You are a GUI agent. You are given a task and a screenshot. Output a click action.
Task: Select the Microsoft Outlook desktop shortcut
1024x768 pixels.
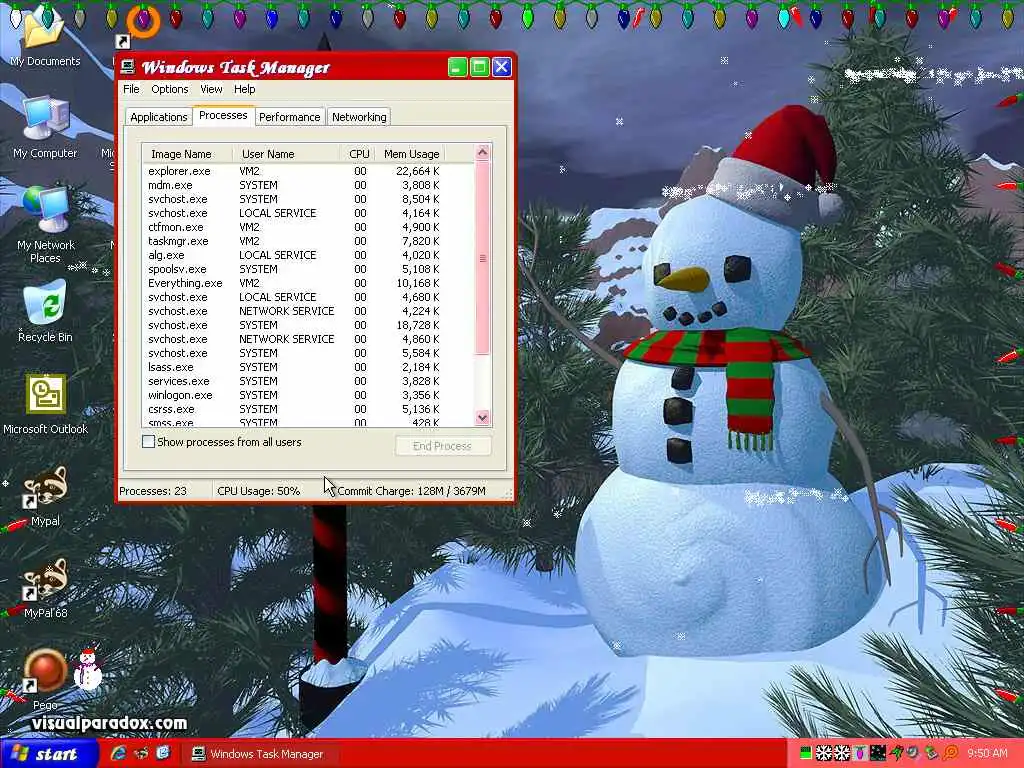point(45,404)
